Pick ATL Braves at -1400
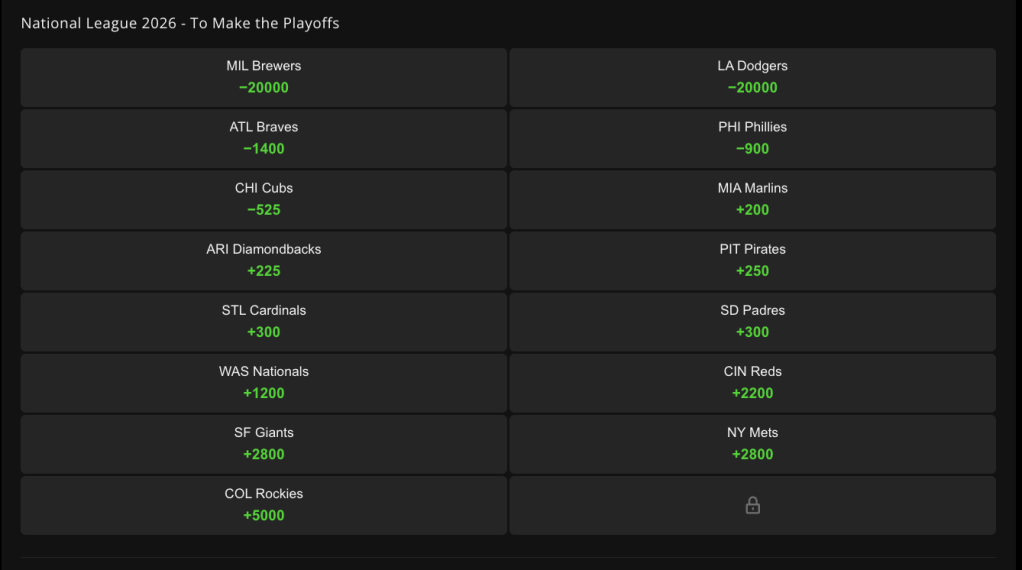This screenshot has width=1022, height=570. pyautogui.click(x=263, y=139)
